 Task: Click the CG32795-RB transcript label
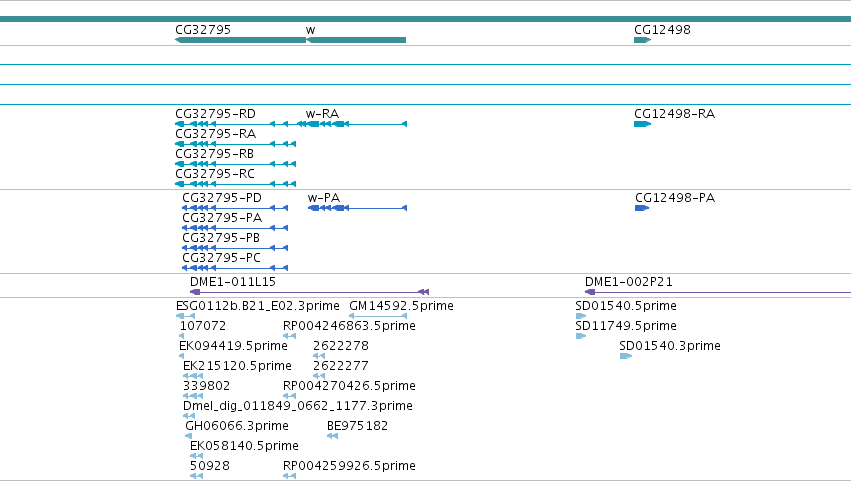pyautogui.click(x=214, y=154)
